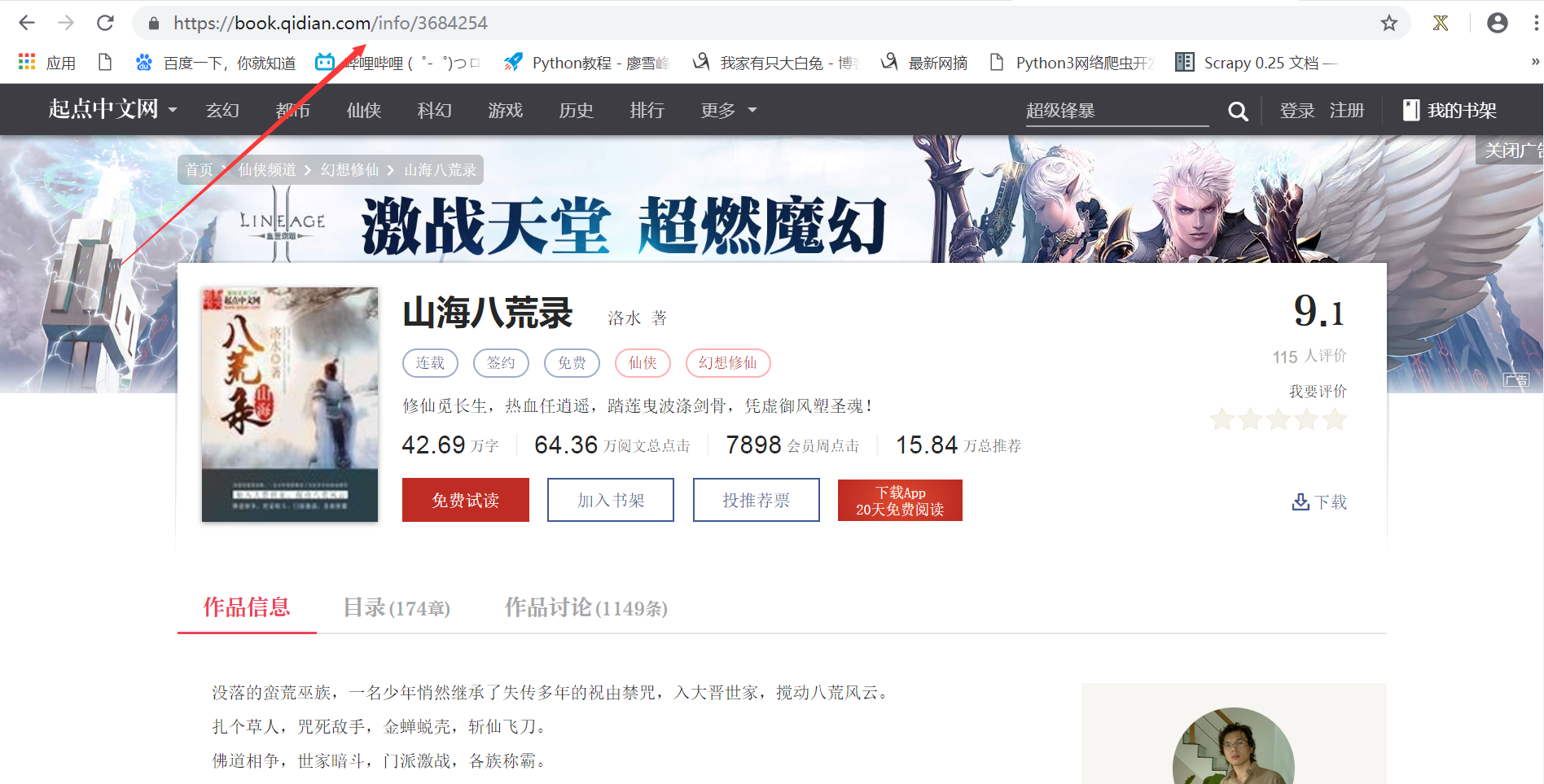Image resolution: width=1544 pixels, height=784 pixels.
Task: Click the author photo thumbnail
Action: [x=1234, y=747]
